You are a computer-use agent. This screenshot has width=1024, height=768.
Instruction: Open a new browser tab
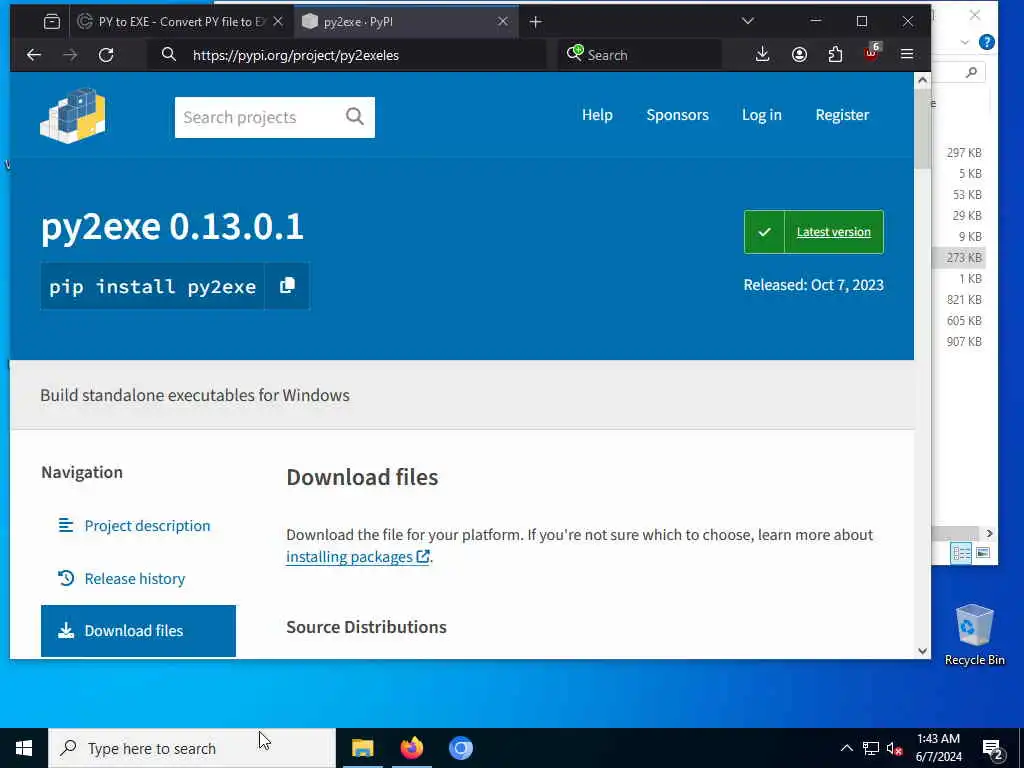coord(536,22)
